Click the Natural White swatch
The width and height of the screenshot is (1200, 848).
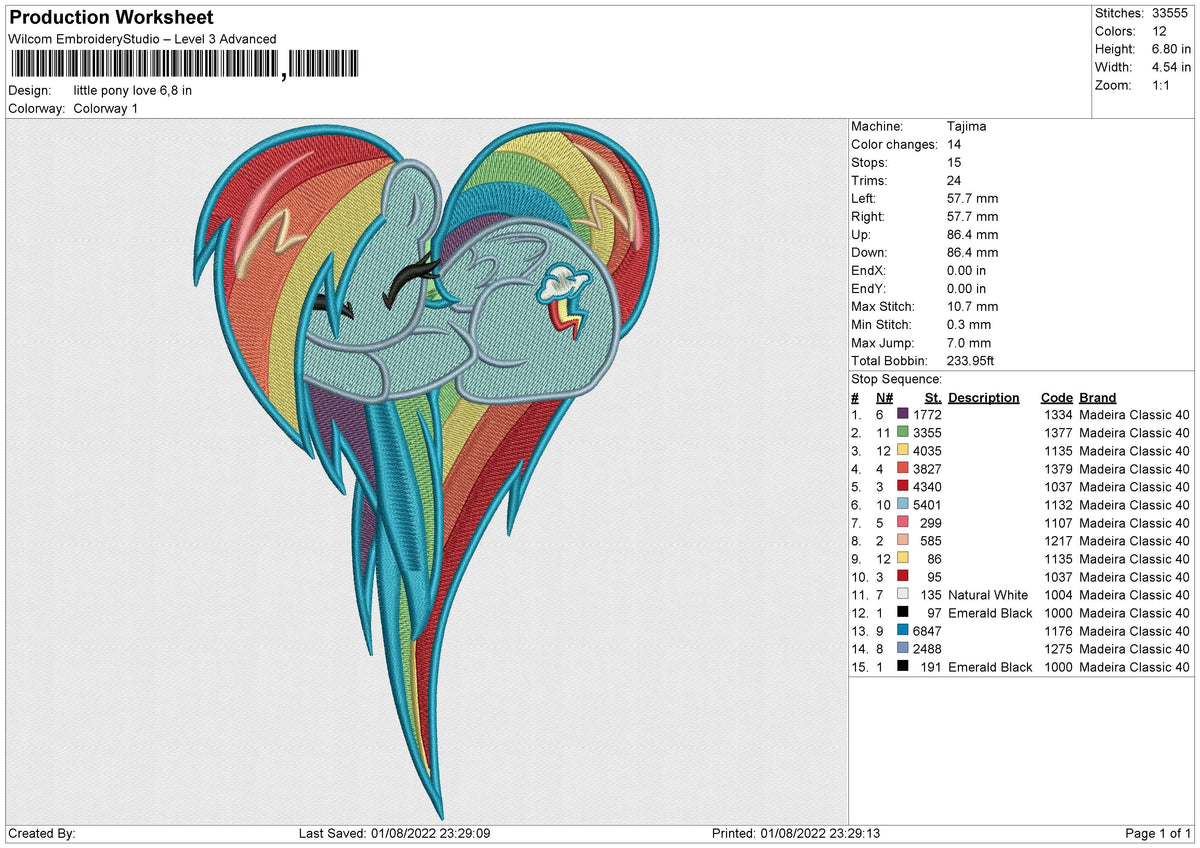pos(903,594)
